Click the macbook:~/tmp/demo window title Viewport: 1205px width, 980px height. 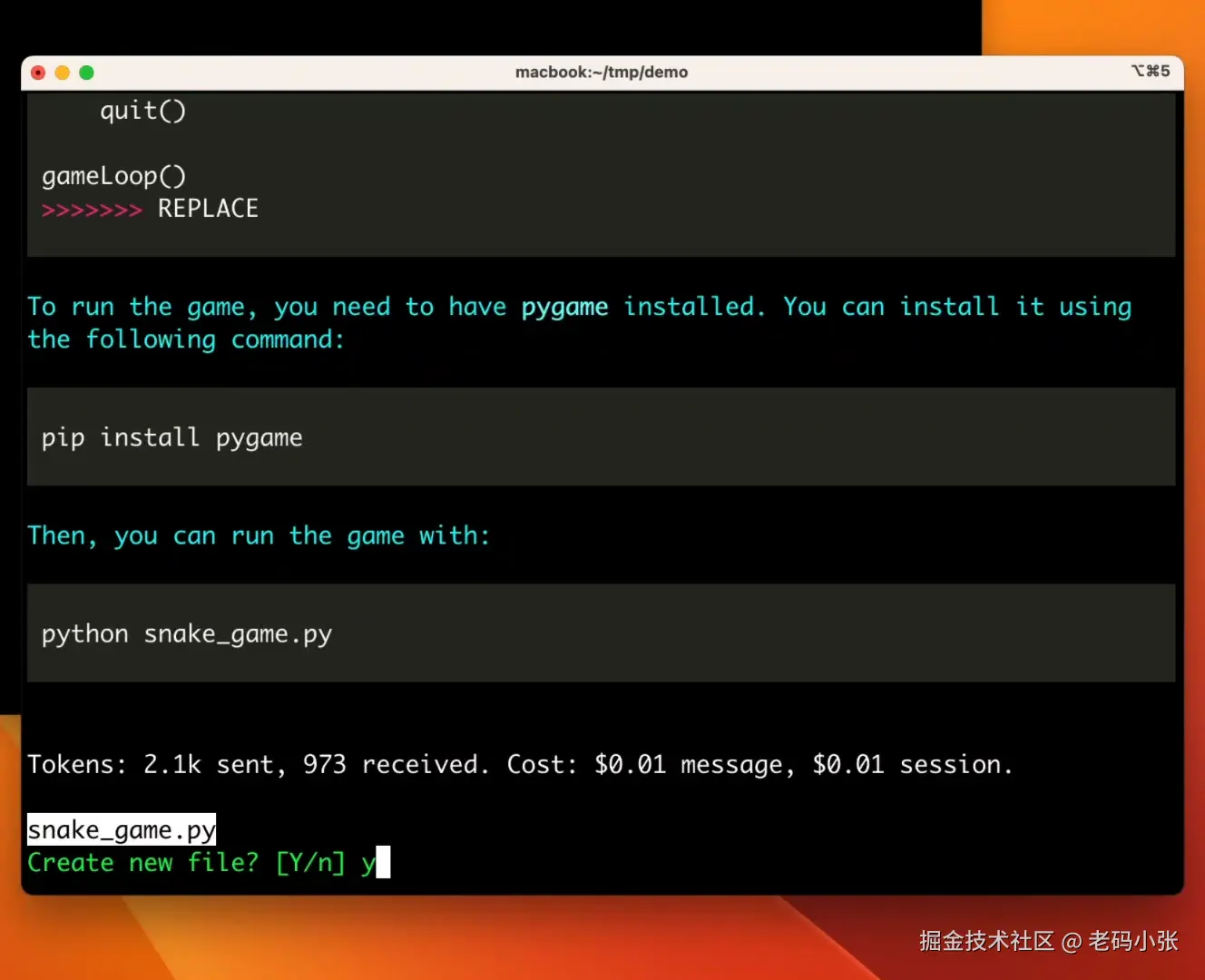click(602, 72)
